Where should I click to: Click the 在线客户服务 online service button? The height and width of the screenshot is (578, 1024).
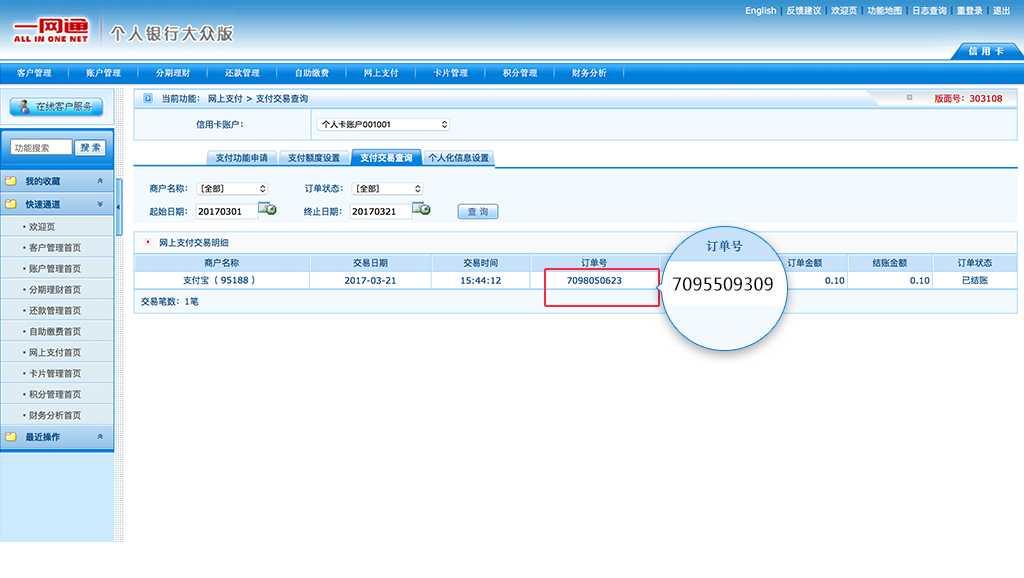pyautogui.click(x=57, y=107)
